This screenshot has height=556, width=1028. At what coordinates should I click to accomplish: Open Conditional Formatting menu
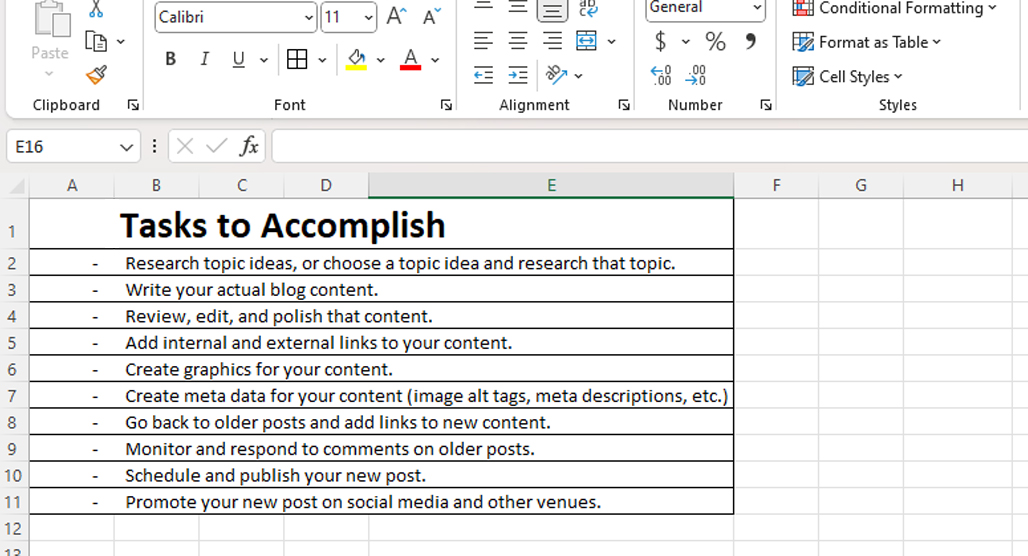click(894, 8)
